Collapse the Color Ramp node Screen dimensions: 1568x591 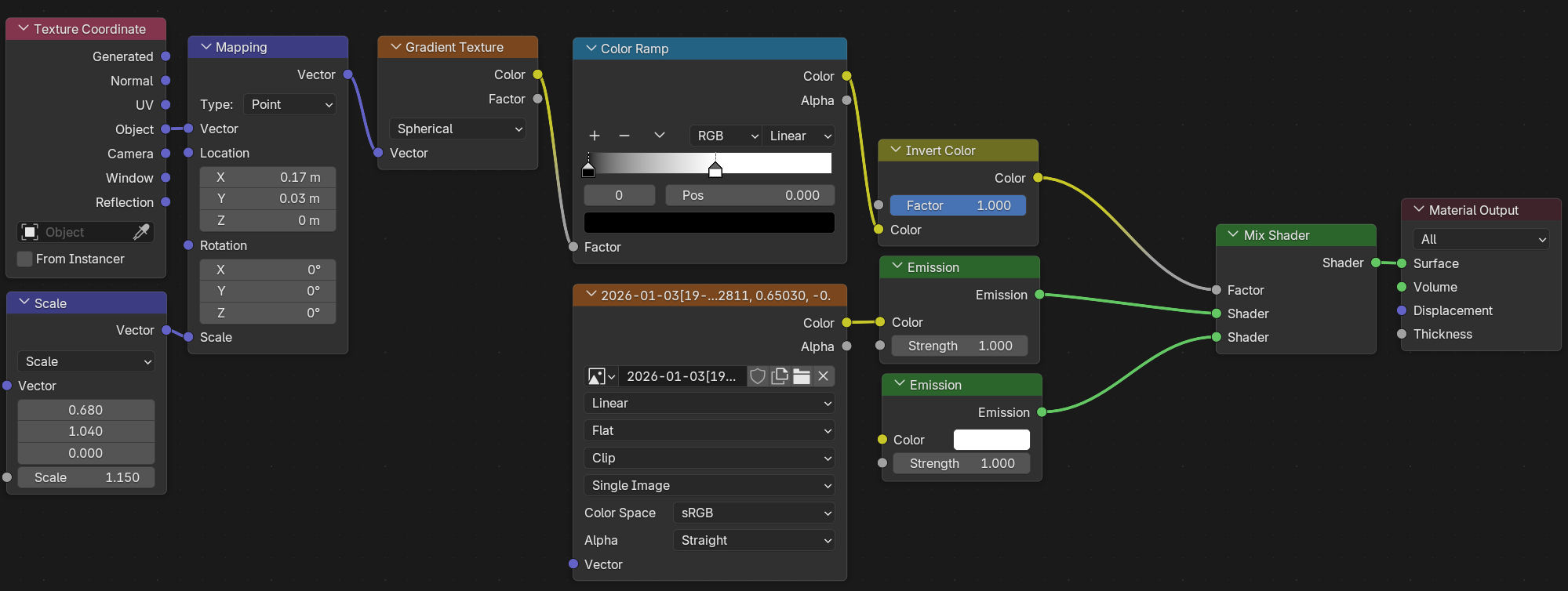click(591, 49)
